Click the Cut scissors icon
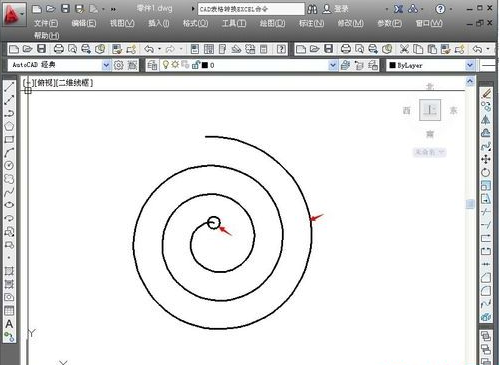500x365 pixels. click(x=404, y=49)
